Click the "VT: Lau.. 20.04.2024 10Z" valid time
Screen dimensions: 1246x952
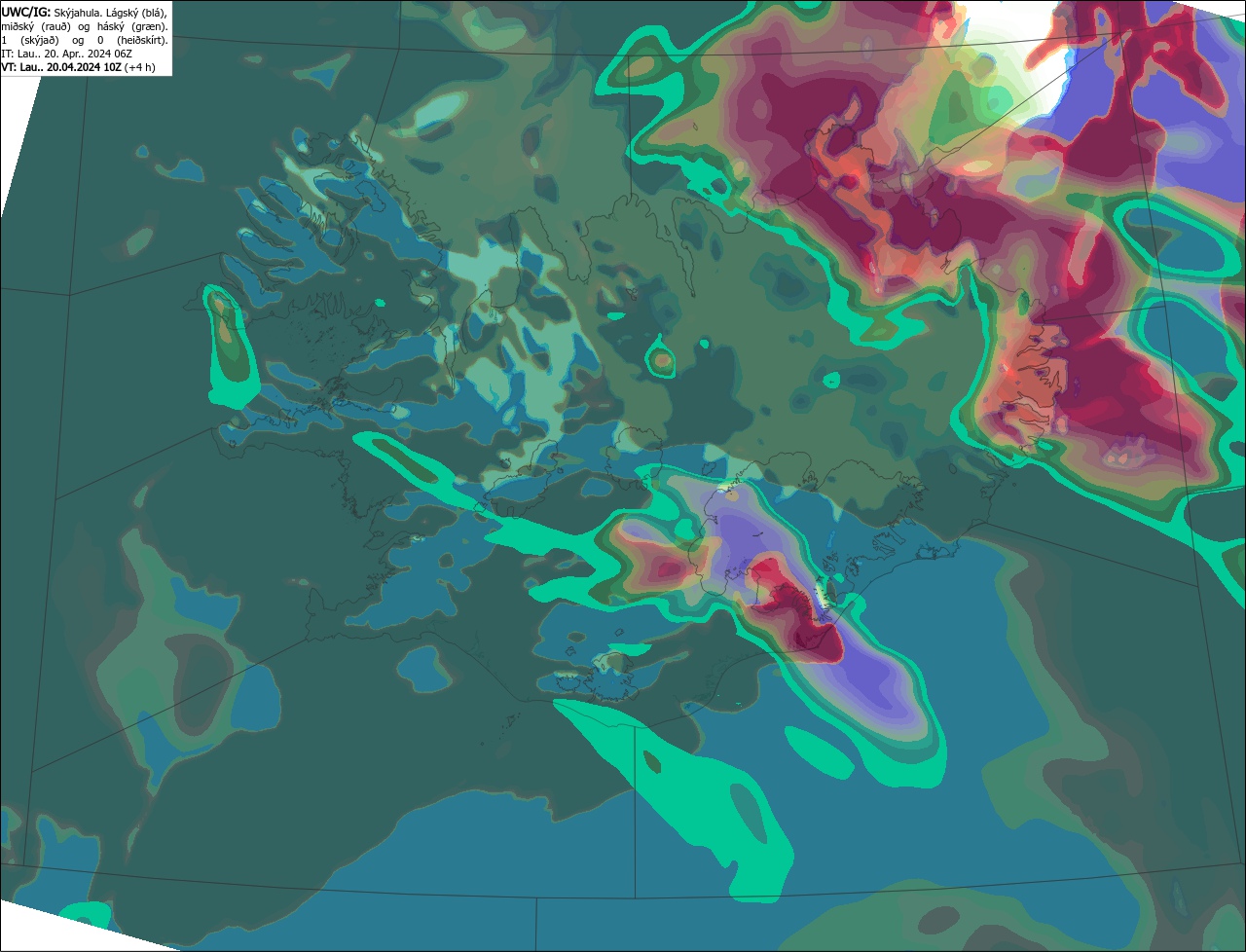click(x=61, y=67)
